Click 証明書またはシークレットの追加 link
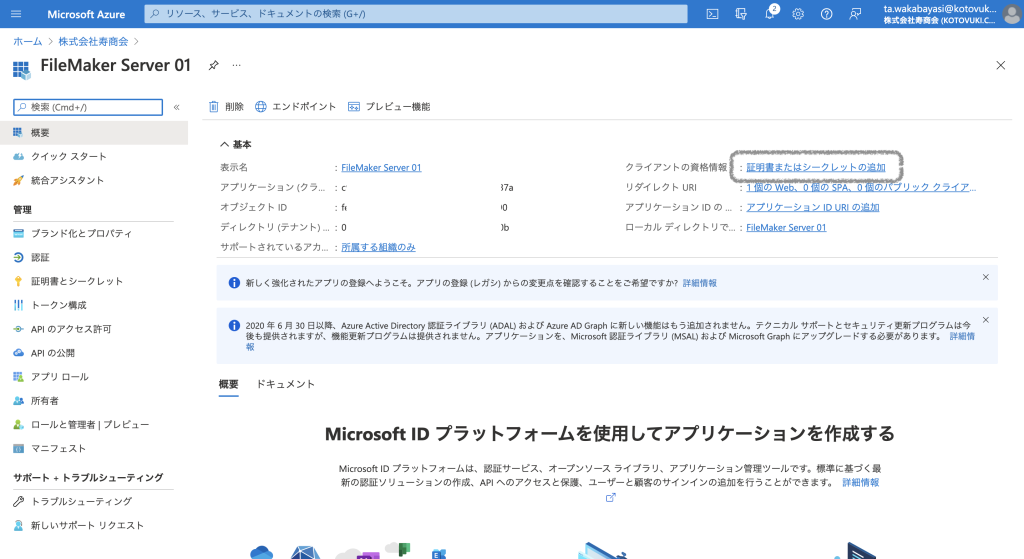This screenshot has width=1024, height=559. (x=816, y=167)
